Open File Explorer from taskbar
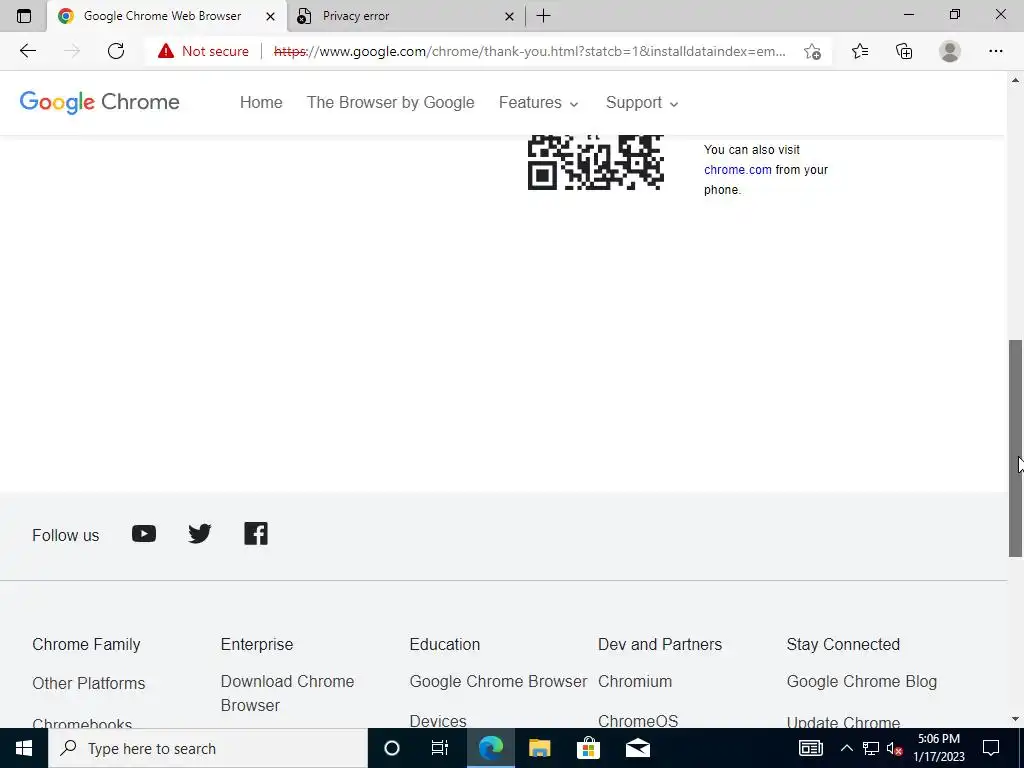 (539, 748)
